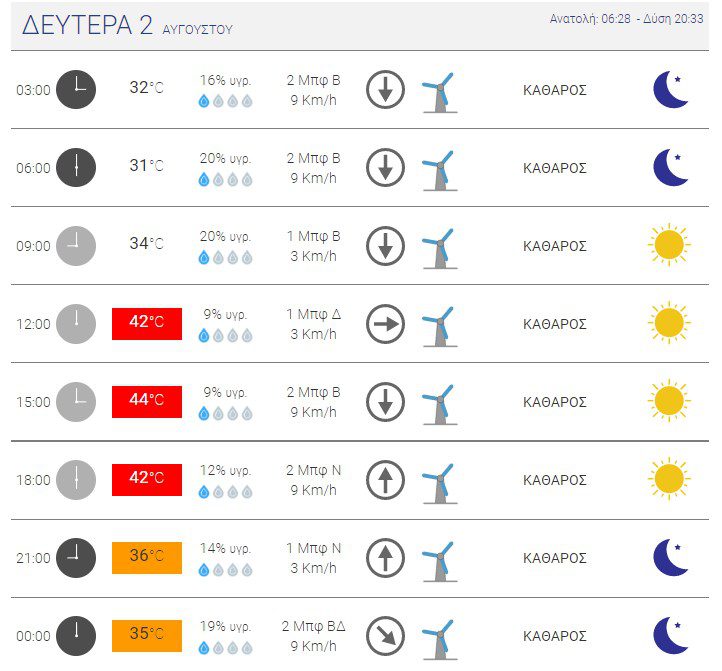
Task: Click the diagonal wind arrow at 00:00
Action: point(385,636)
